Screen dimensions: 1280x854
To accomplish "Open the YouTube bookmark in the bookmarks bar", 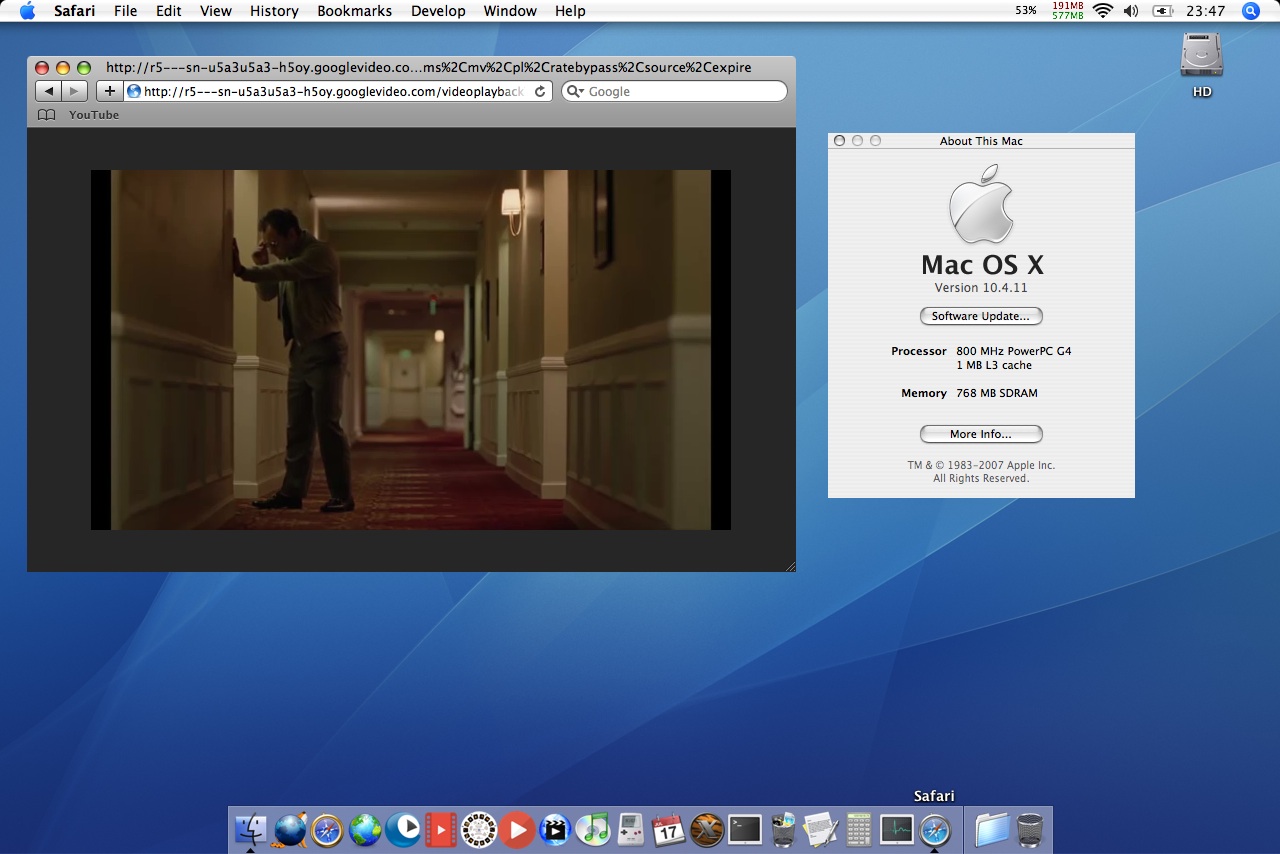I will coord(94,115).
